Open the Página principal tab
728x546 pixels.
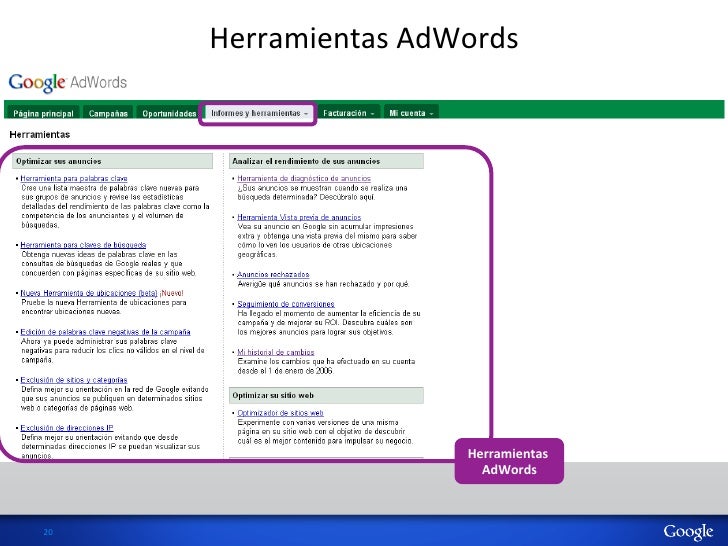[x=43, y=113]
